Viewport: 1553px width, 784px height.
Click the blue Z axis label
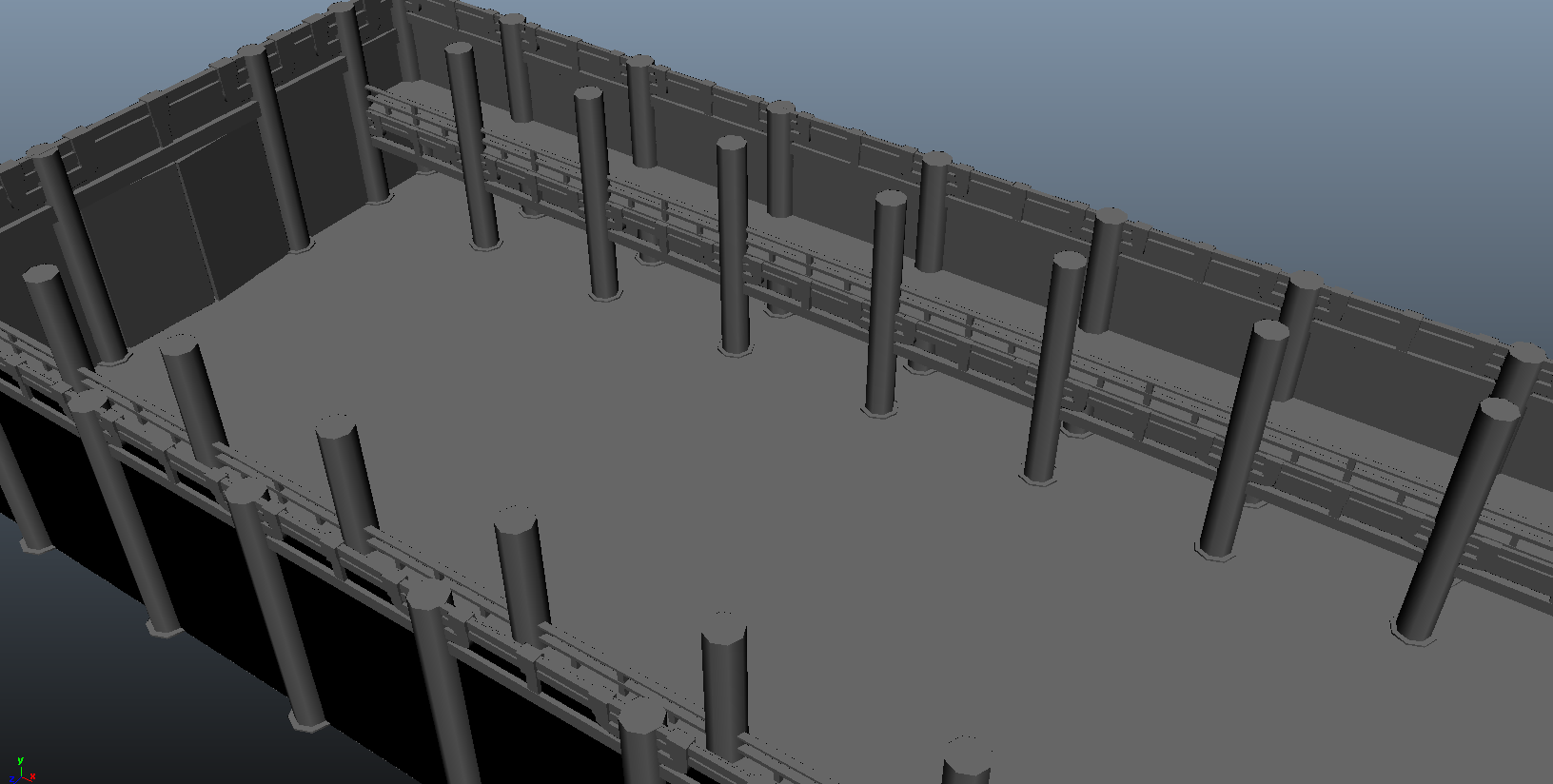click(x=11, y=779)
